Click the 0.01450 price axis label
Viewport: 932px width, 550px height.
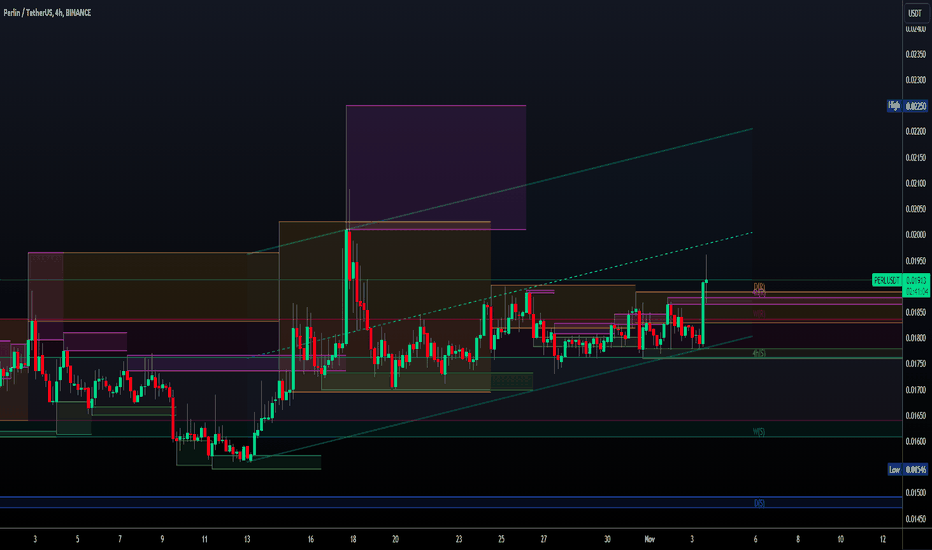(915, 519)
